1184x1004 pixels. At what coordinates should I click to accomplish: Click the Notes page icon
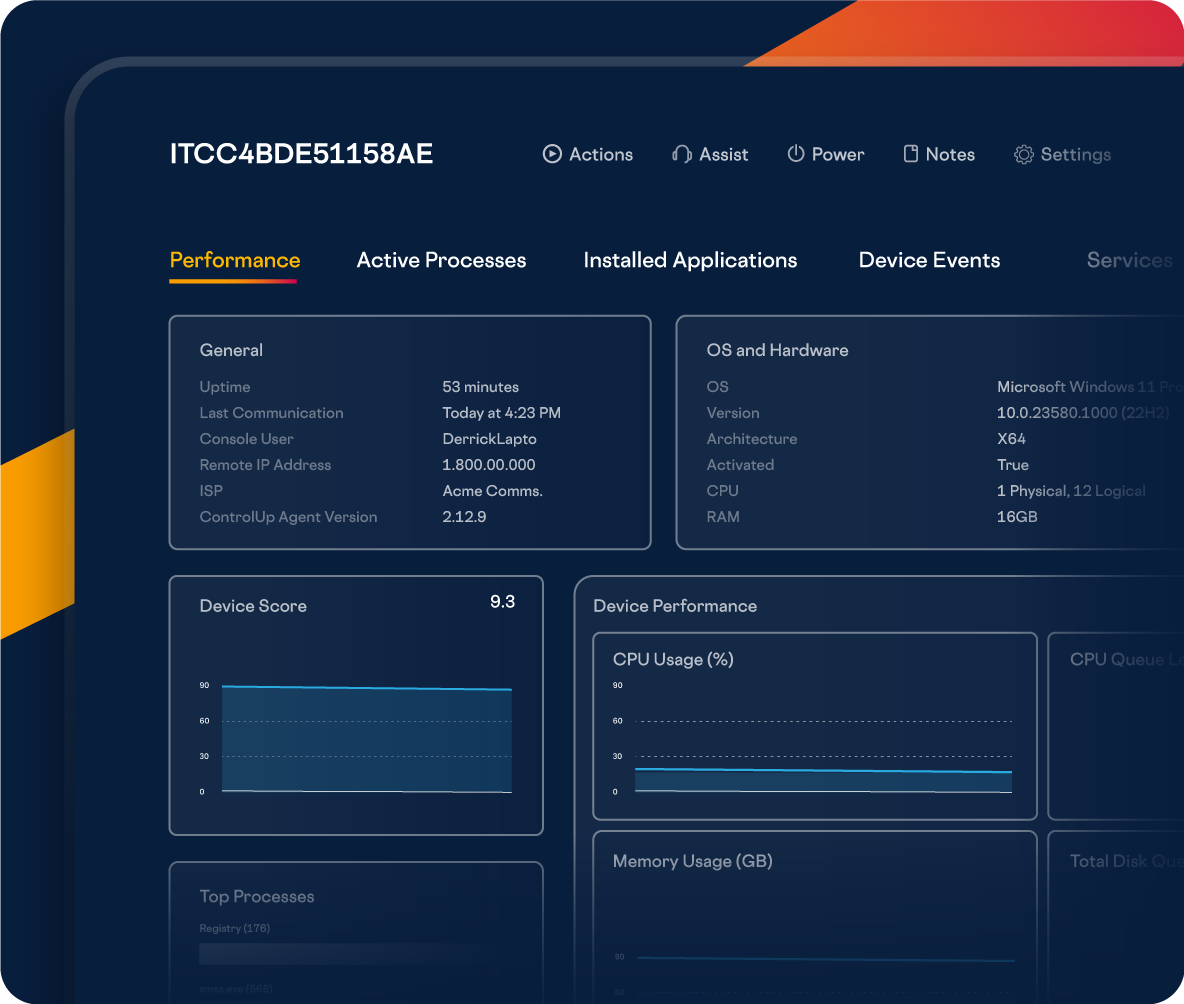pos(910,154)
